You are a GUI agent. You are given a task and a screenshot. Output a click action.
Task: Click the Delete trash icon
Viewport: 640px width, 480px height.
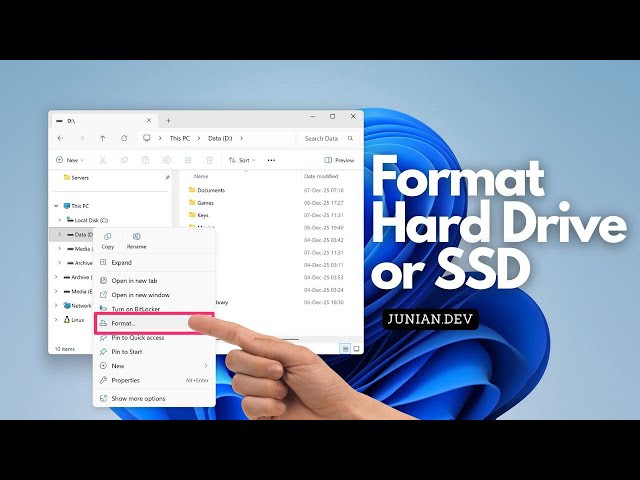pyautogui.click(x=209, y=160)
